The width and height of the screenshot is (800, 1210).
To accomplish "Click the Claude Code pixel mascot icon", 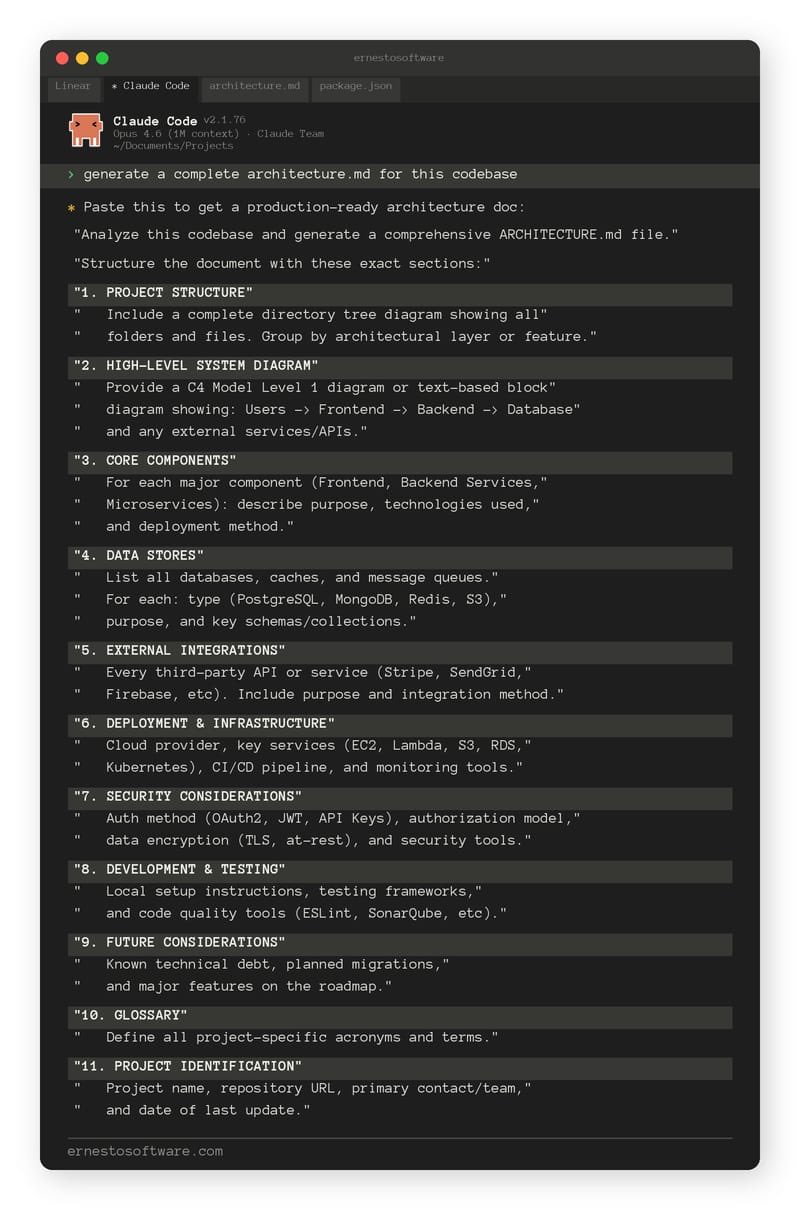I will click(85, 130).
